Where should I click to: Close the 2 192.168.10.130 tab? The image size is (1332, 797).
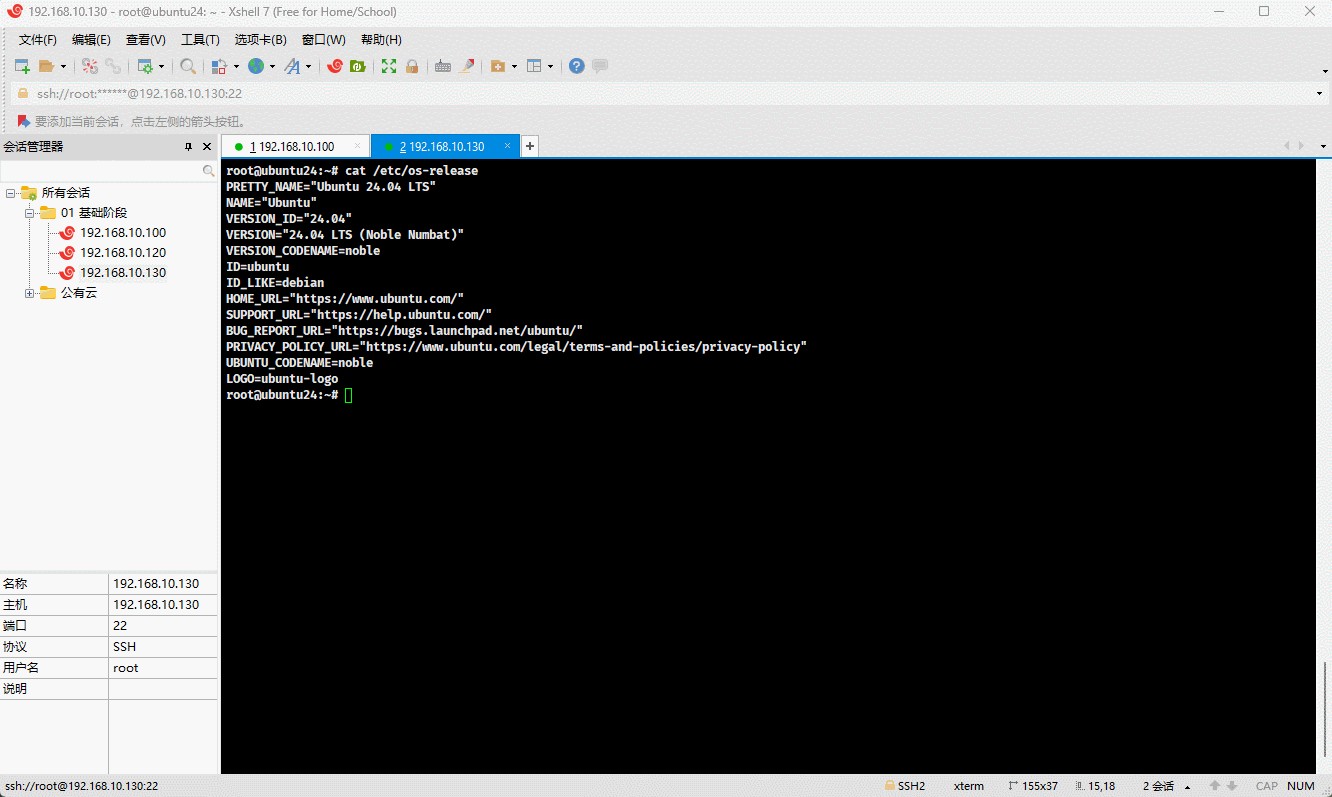coord(508,146)
